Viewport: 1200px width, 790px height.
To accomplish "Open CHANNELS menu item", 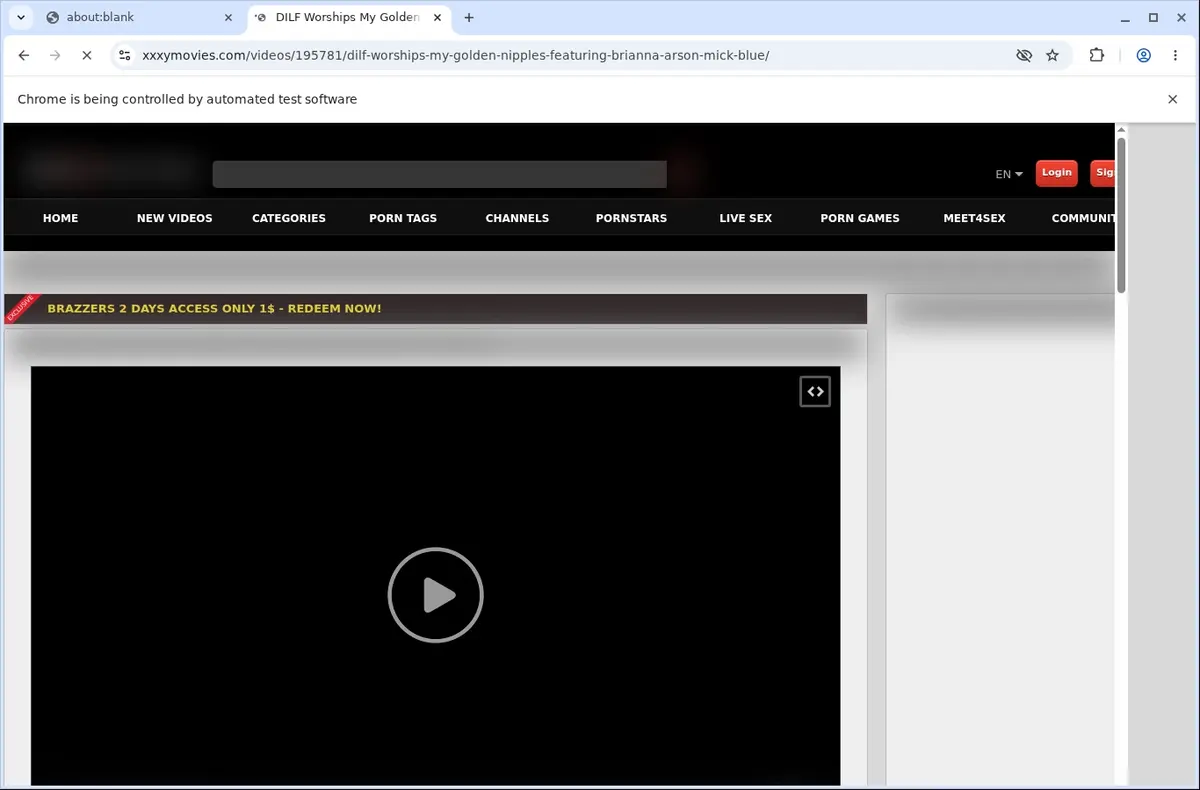I will (517, 218).
